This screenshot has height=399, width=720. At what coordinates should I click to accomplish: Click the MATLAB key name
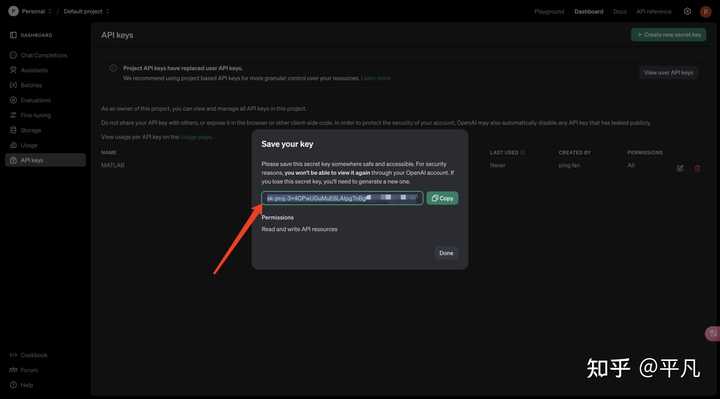click(x=112, y=165)
